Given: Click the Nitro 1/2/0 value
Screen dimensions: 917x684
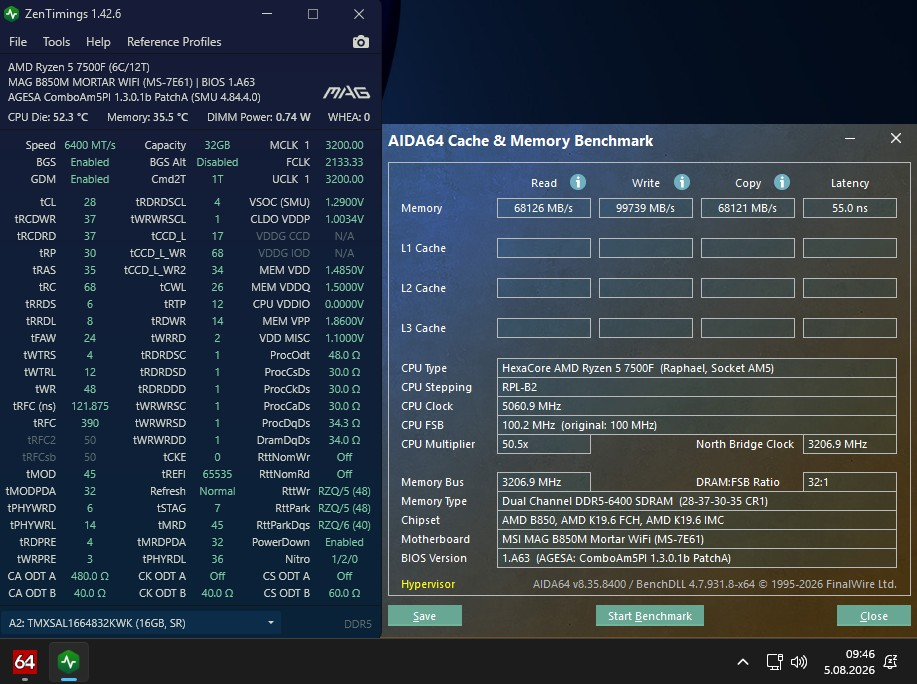Looking at the screenshot, I should [344, 559].
